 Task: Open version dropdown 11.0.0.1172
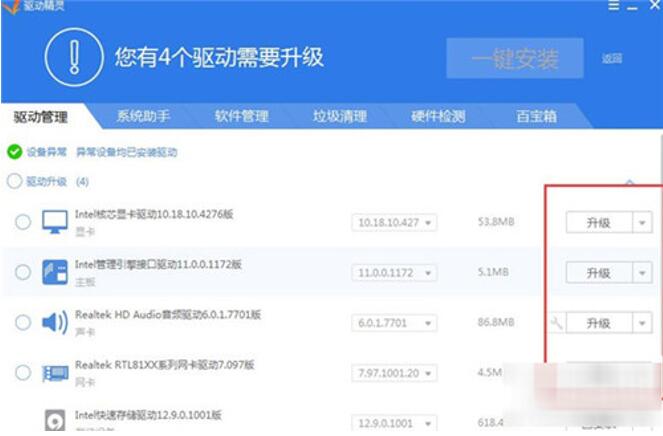coord(394,273)
